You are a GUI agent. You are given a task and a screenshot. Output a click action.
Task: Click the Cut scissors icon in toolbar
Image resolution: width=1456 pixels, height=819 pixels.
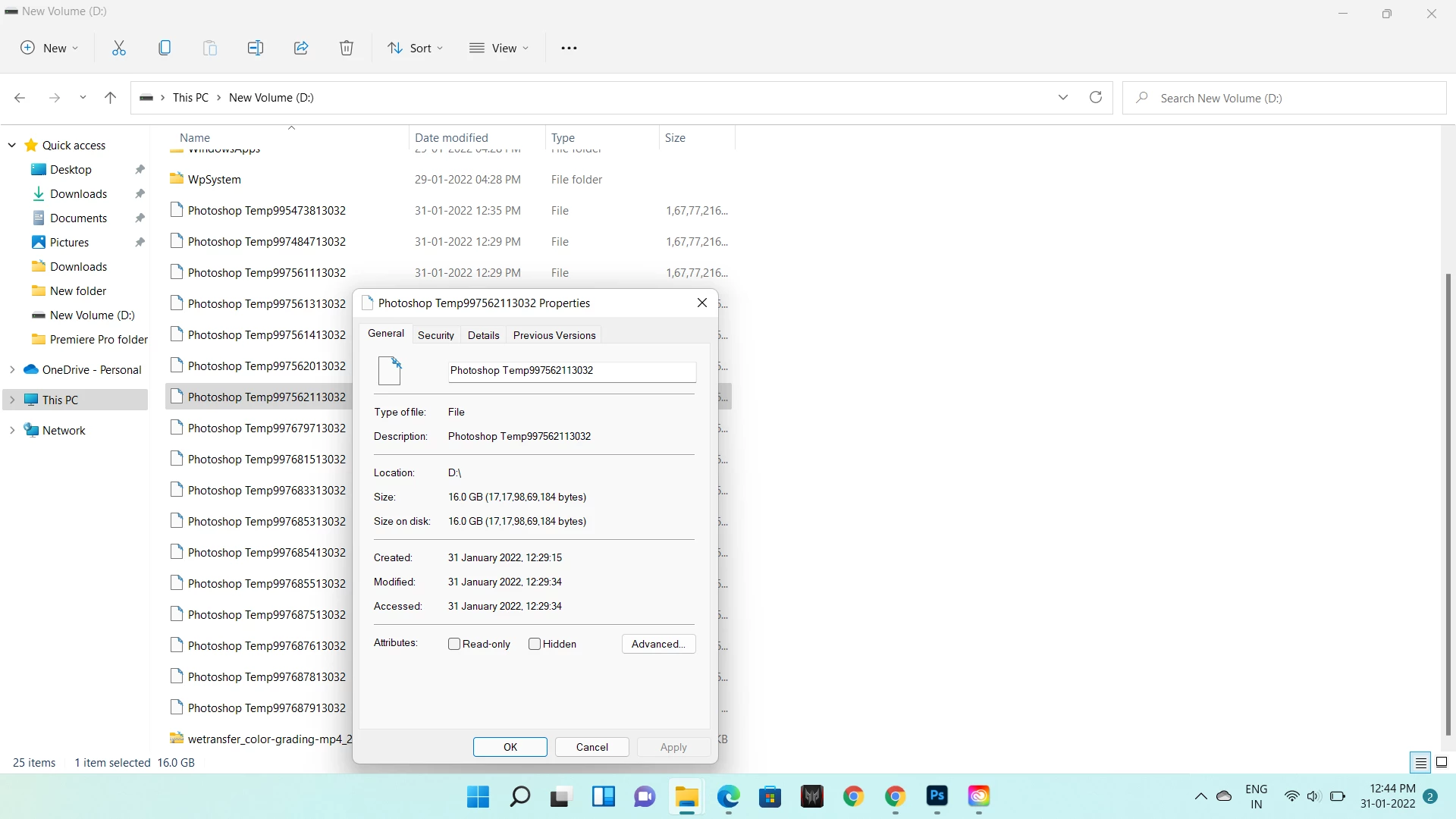pos(119,48)
